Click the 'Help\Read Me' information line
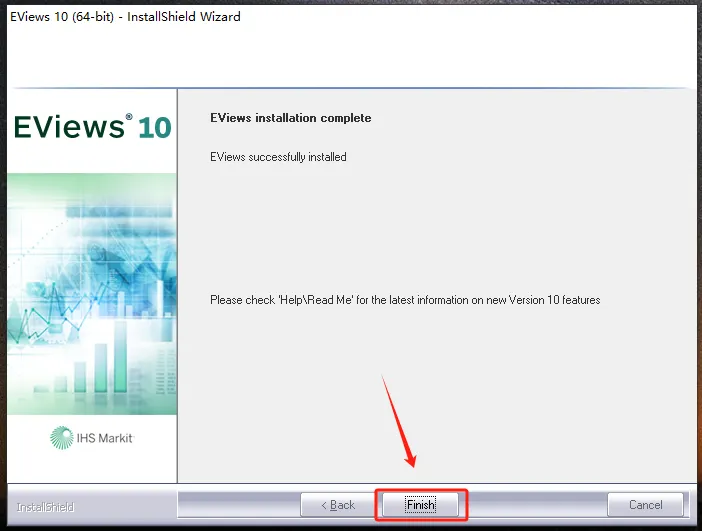 405,300
